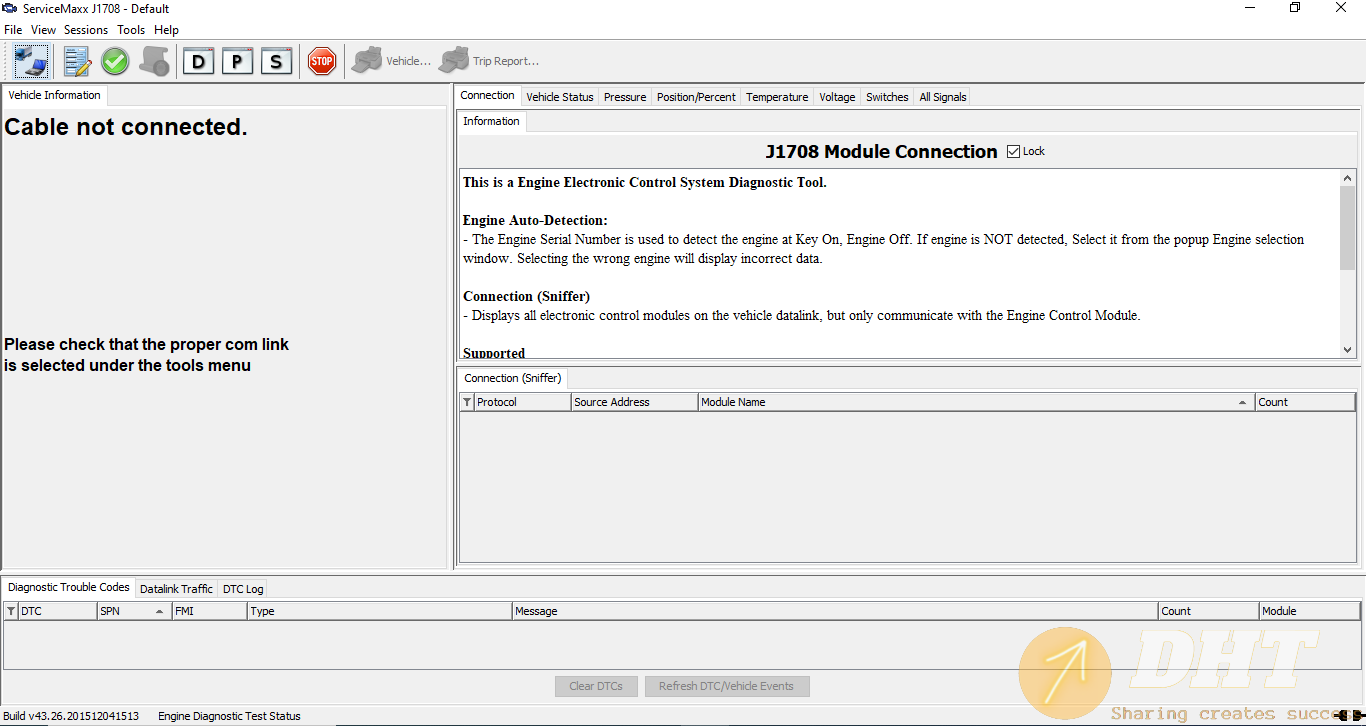Image resolution: width=1366 pixels, height=726 pixels.
Task: Open the File menu
Action: 13,30
